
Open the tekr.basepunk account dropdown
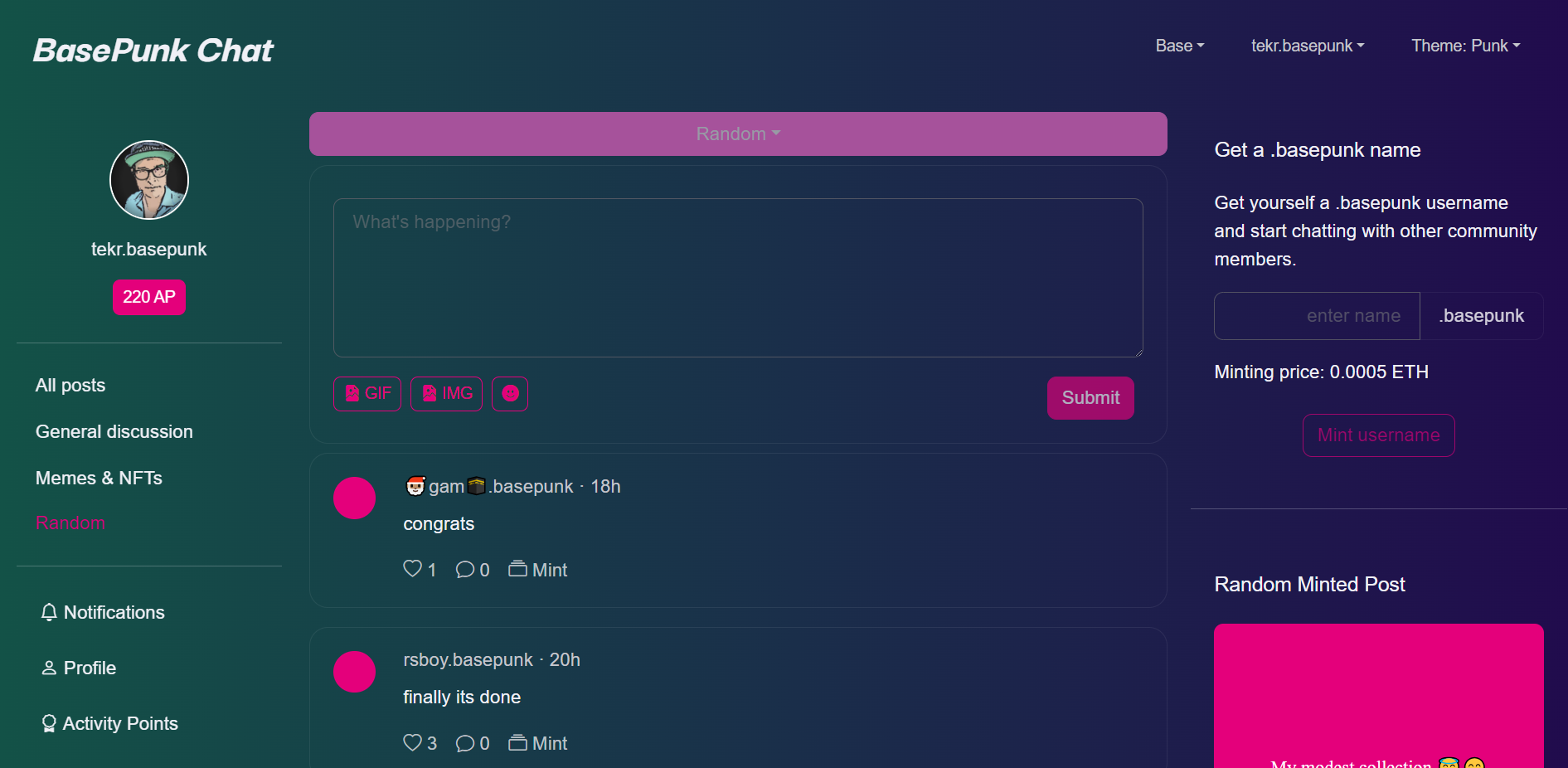[x=1307, y=46]
